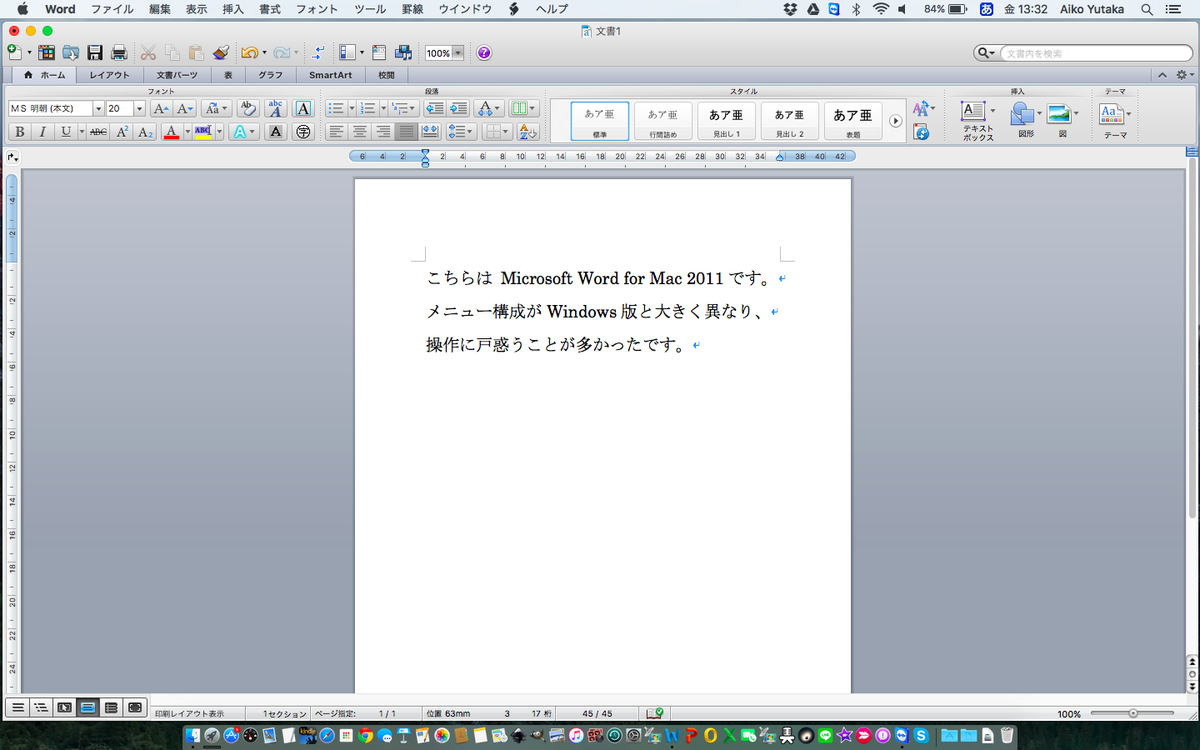Click the Sort A-Z icon

(528, 131)
